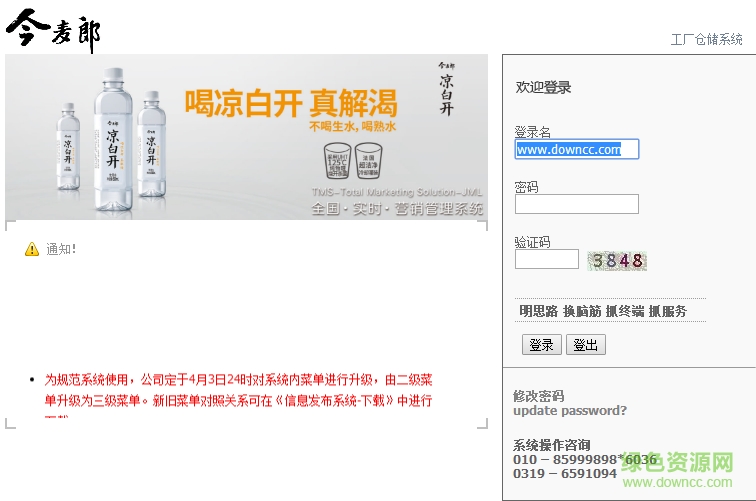
Task: Open the 修改密码 change password link
Action: point(539,396)
